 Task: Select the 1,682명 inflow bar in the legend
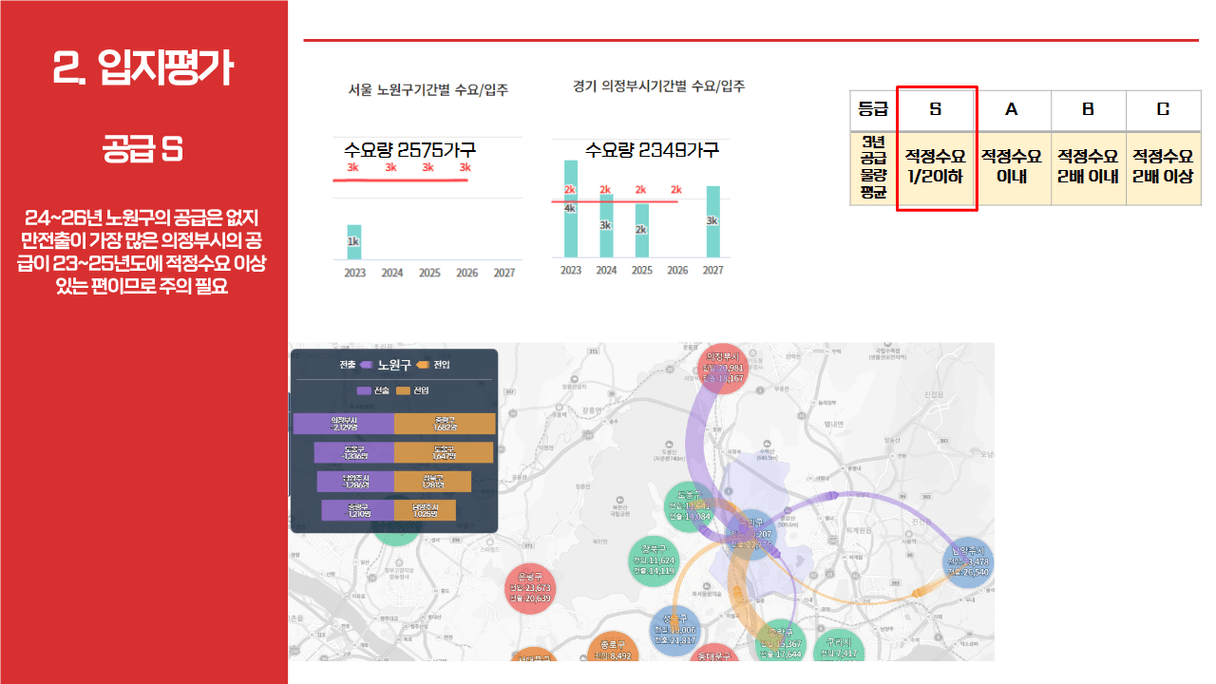pos(445,424)
